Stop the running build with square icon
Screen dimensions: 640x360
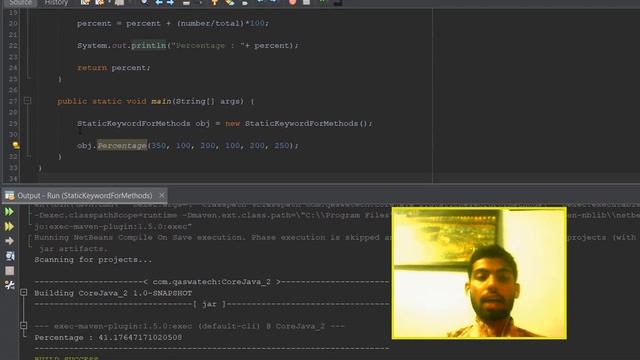[x=9, y=271]
